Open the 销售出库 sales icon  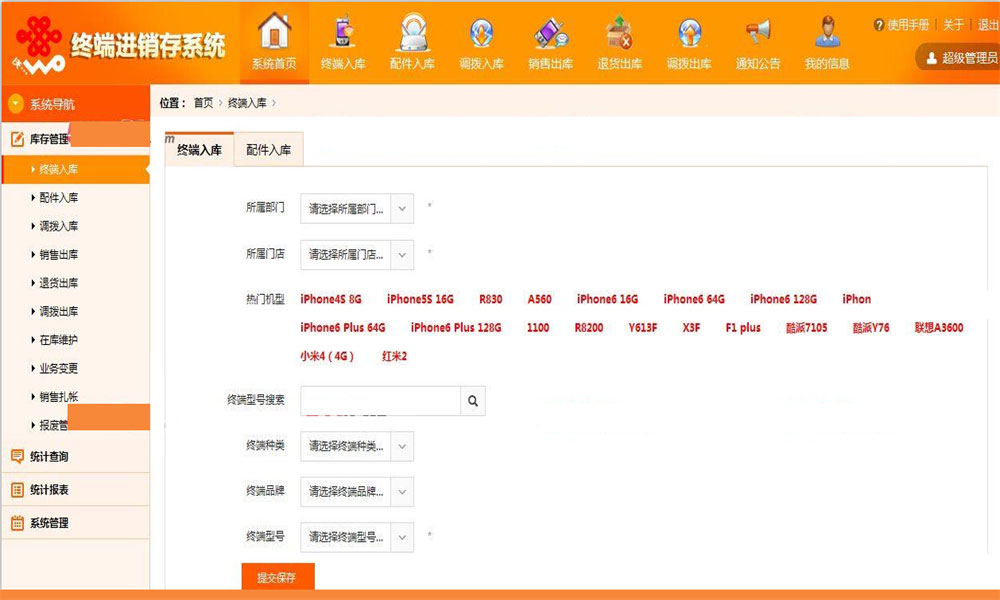pos(550,34)
